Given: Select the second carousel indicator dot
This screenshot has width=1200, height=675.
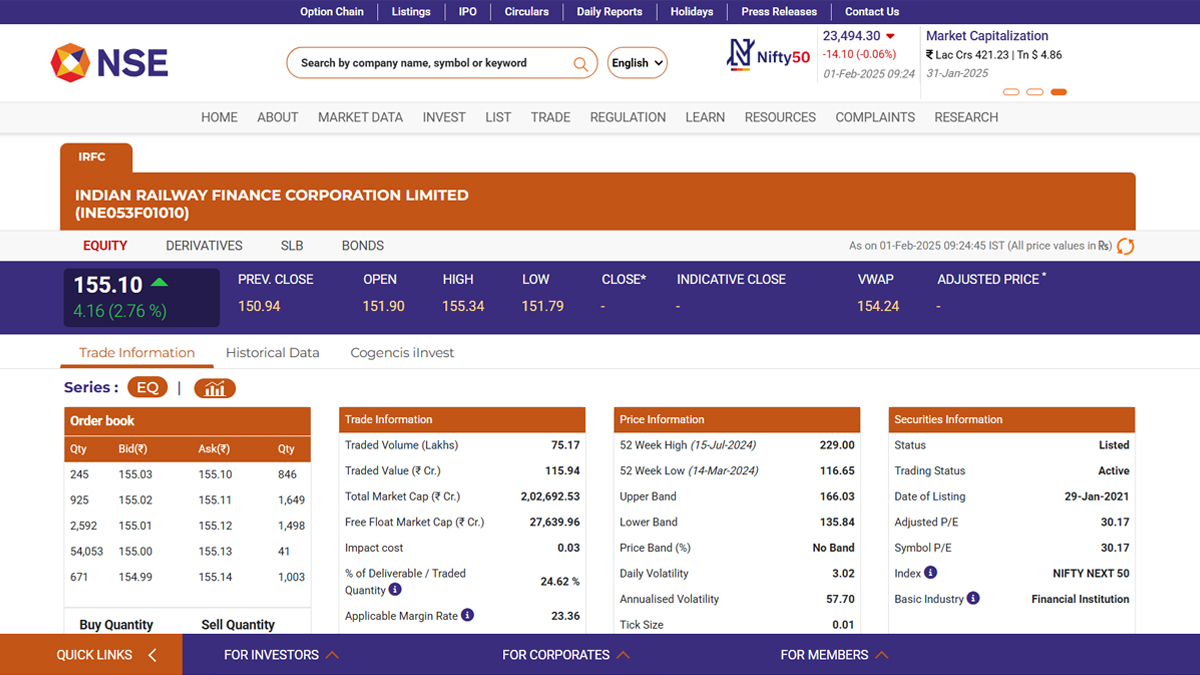Looking at the screenshot, I should 1034,92.
